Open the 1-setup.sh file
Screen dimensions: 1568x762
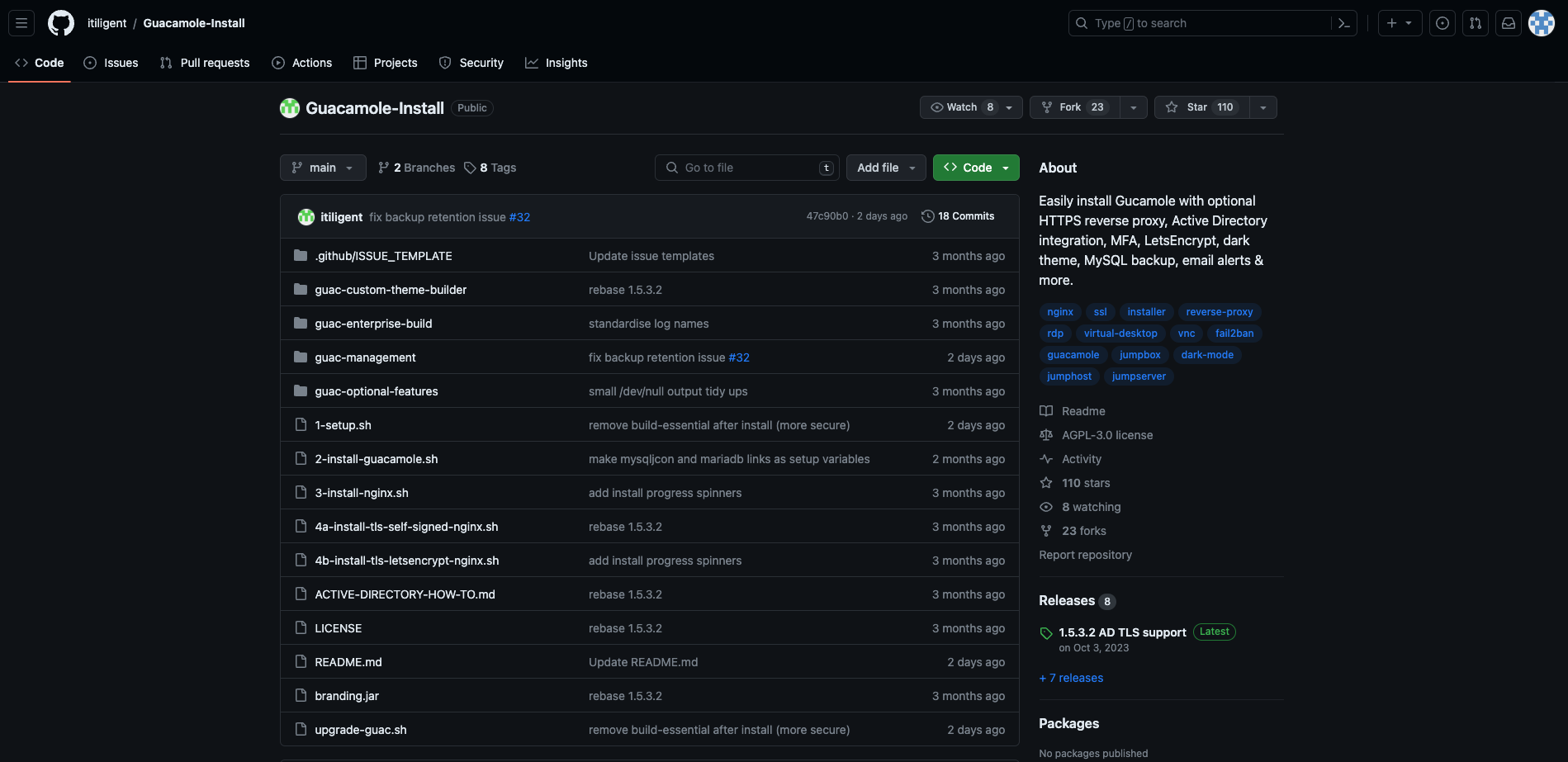tap(343, 425)
